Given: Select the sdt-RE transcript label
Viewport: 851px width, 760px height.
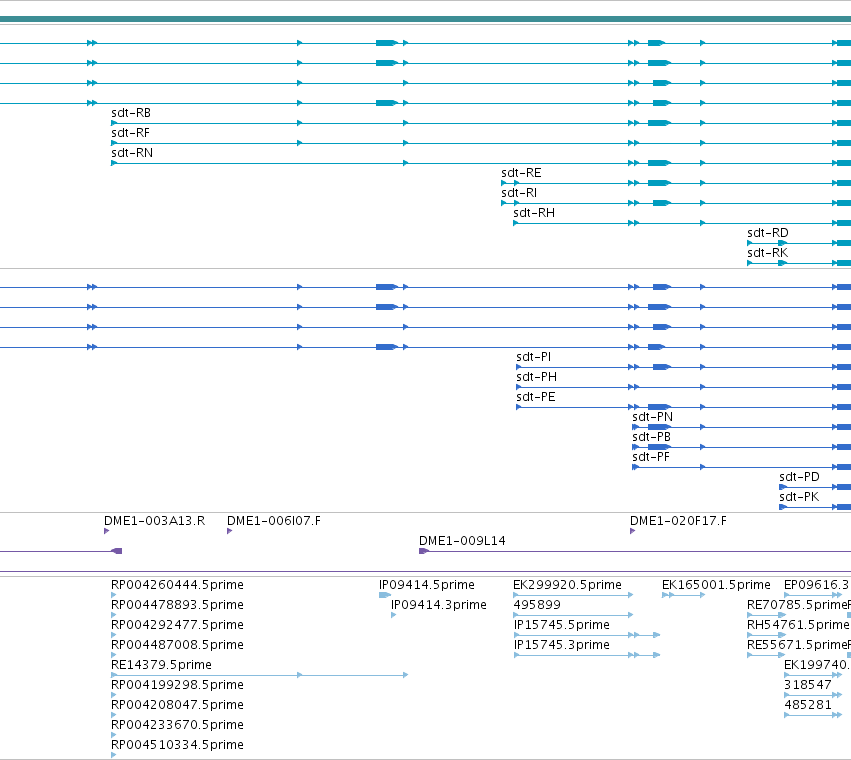Looking at the screenshot, I should (521, 173).
